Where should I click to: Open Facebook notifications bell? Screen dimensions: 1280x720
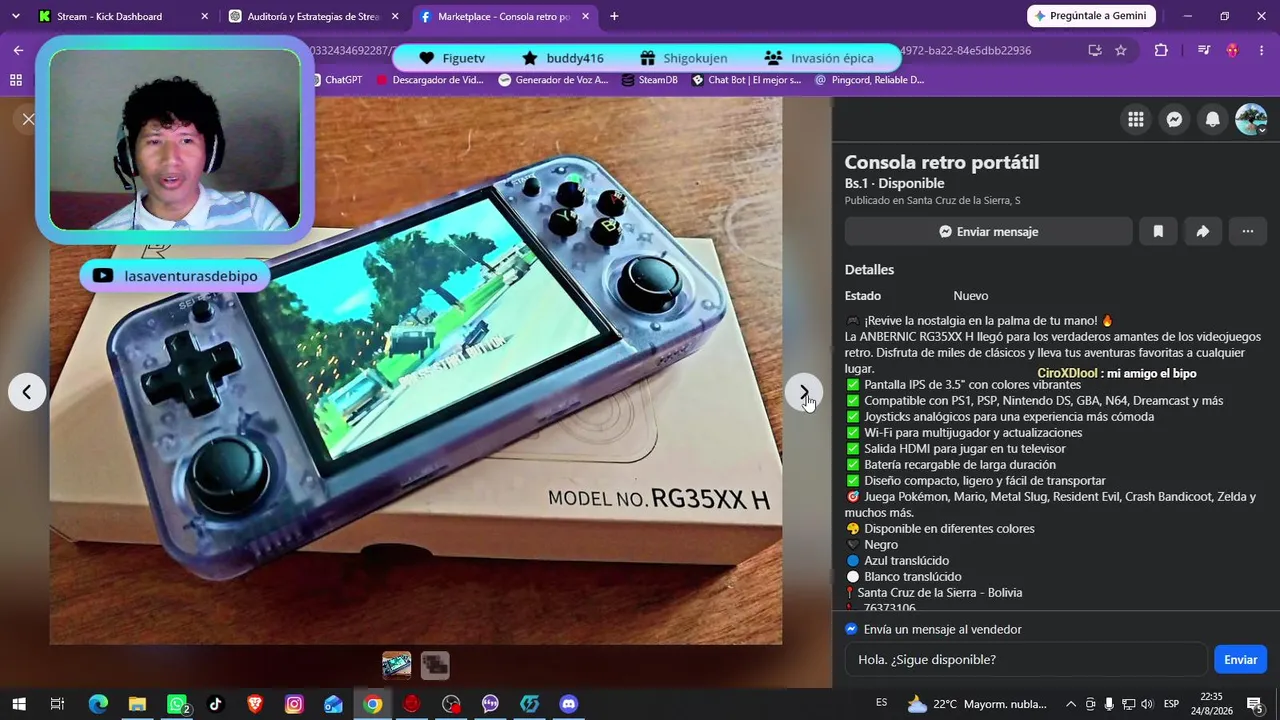[x=1212, y=120]
